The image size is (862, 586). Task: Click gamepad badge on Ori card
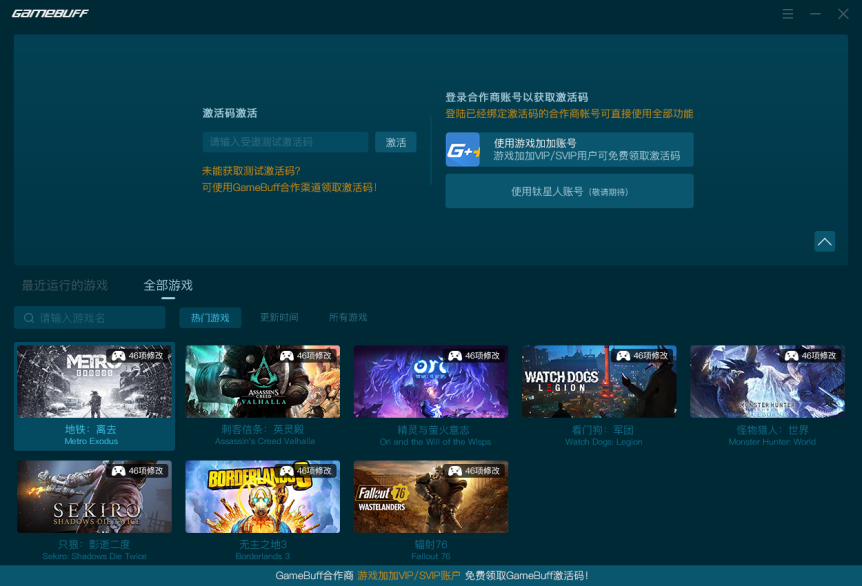point(474,356)
